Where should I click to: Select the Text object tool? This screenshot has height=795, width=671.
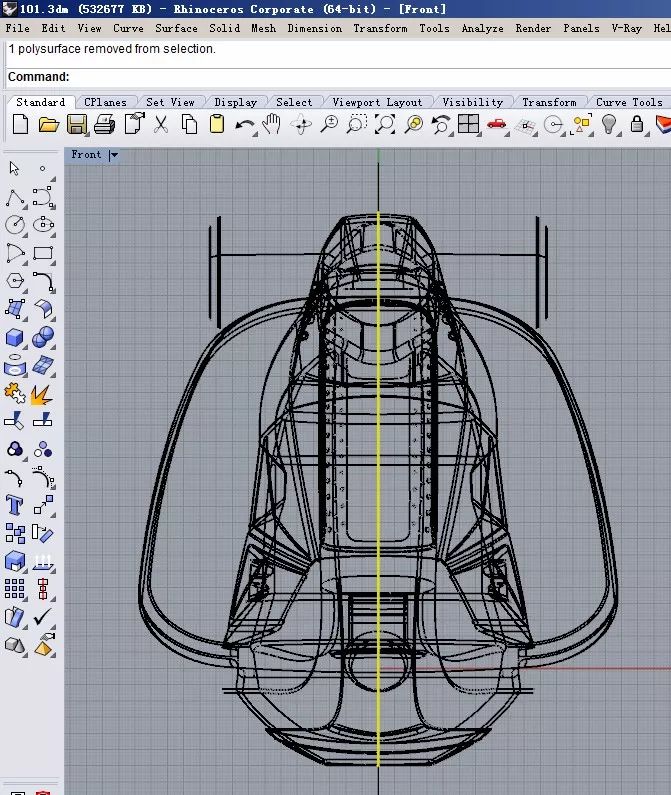tap(15, 504)
